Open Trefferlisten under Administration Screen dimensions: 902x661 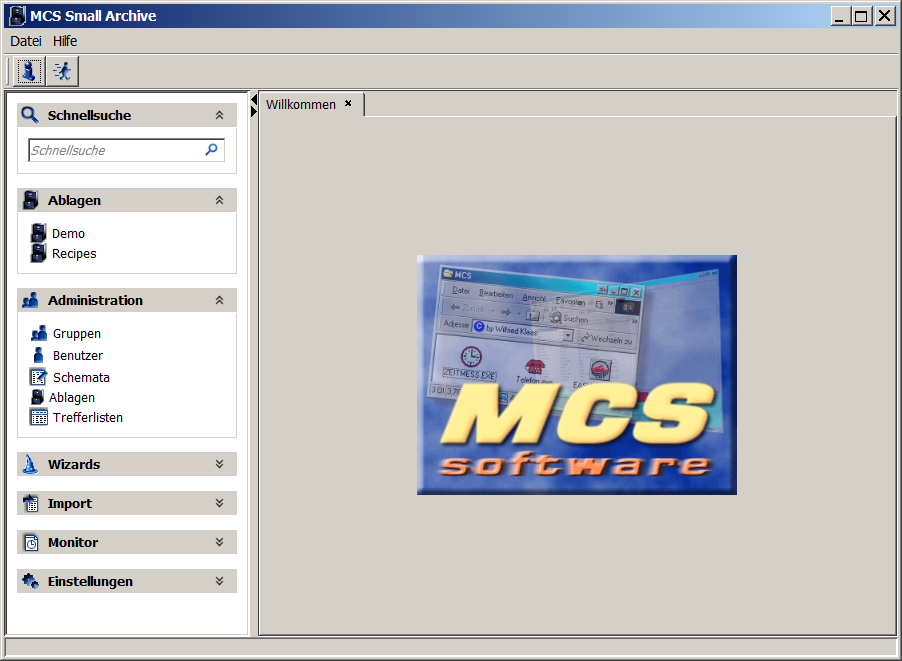point(87,417)
